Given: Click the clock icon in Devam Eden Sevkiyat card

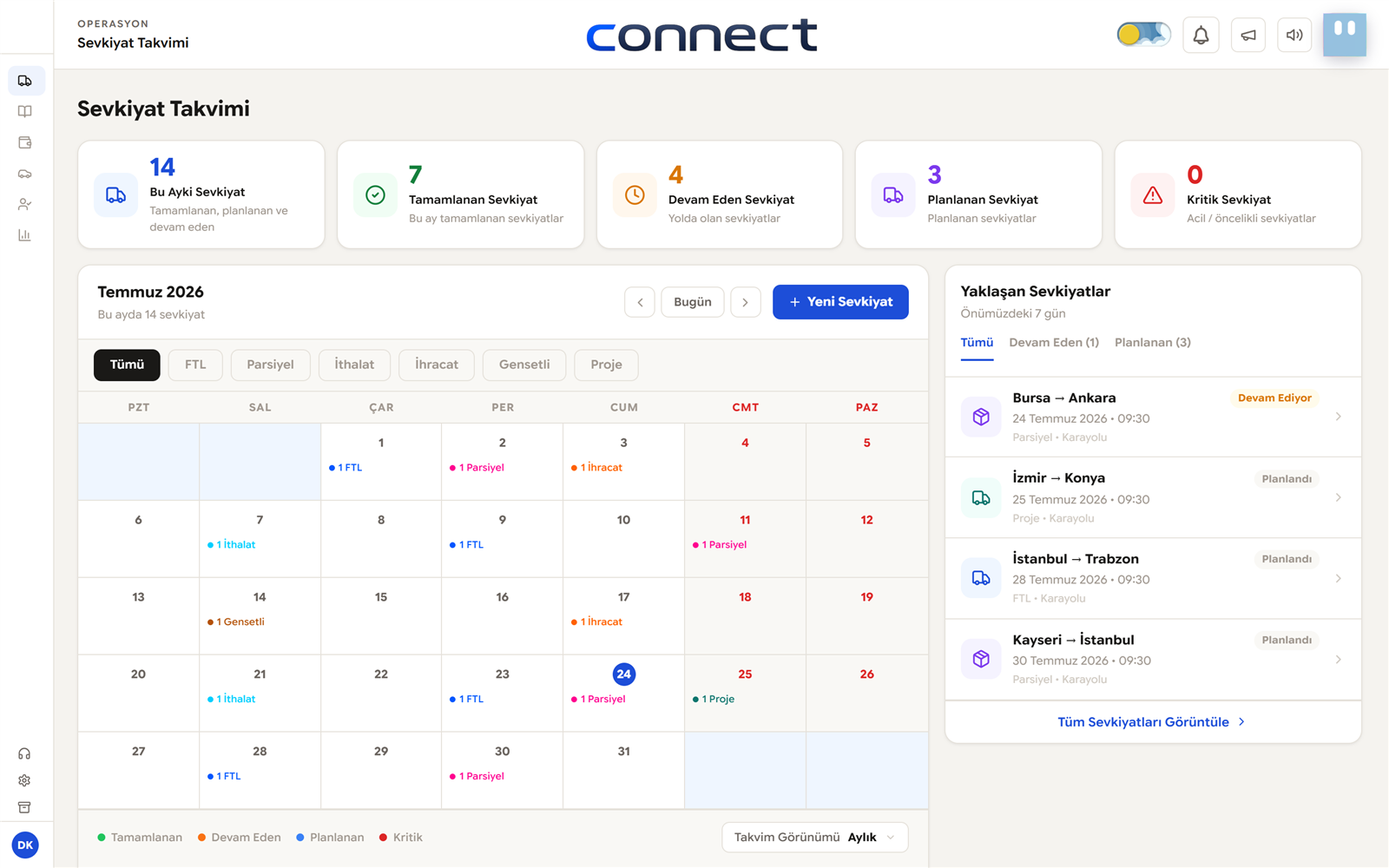Looking at the screenshot, I should click(635, 195).
